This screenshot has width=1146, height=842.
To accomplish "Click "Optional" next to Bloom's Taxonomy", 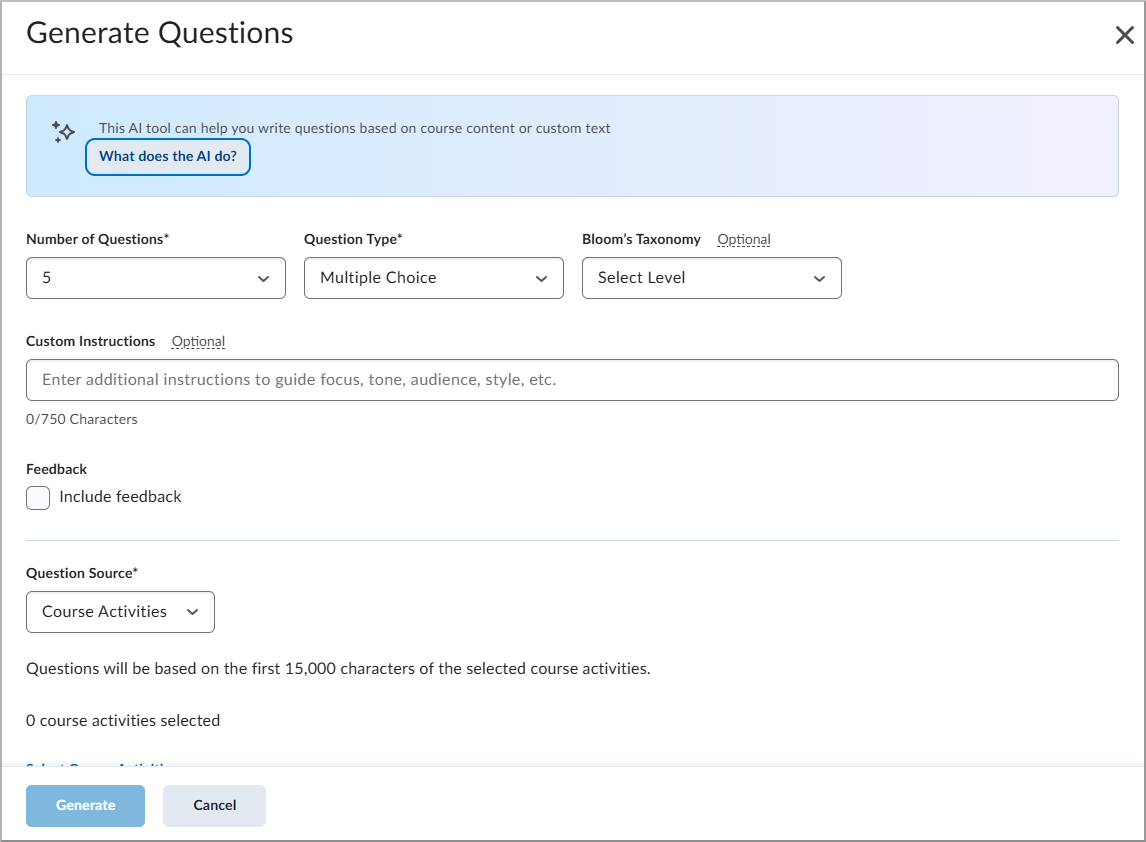I will pos(744,239).
